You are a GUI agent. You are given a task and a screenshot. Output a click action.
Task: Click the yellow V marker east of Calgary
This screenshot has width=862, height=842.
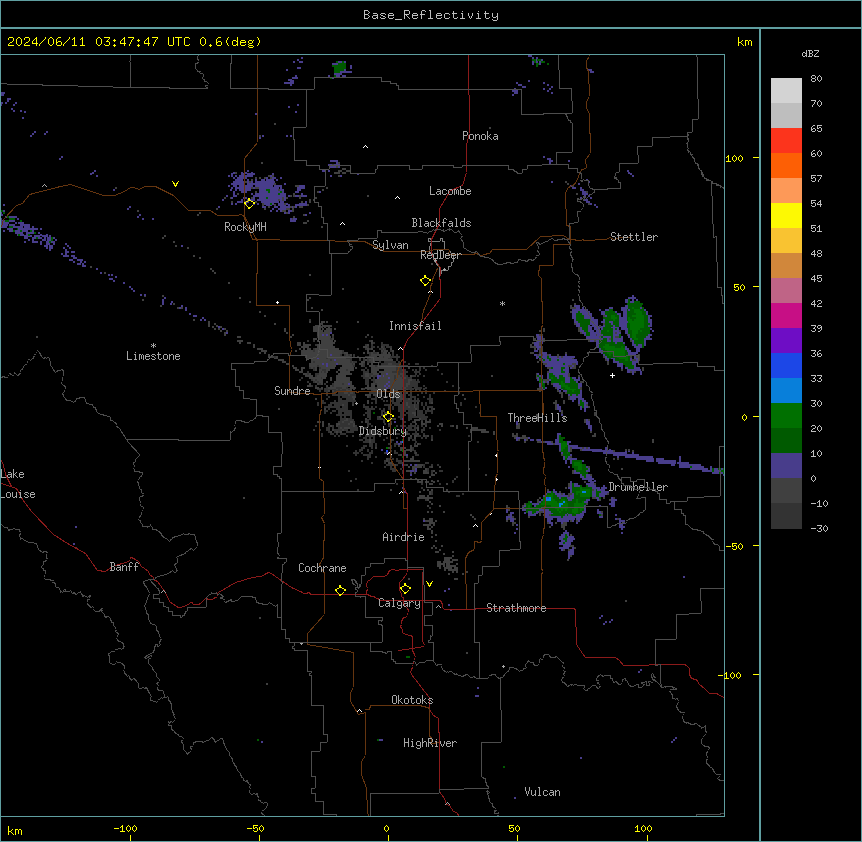[x=429, y=584]
